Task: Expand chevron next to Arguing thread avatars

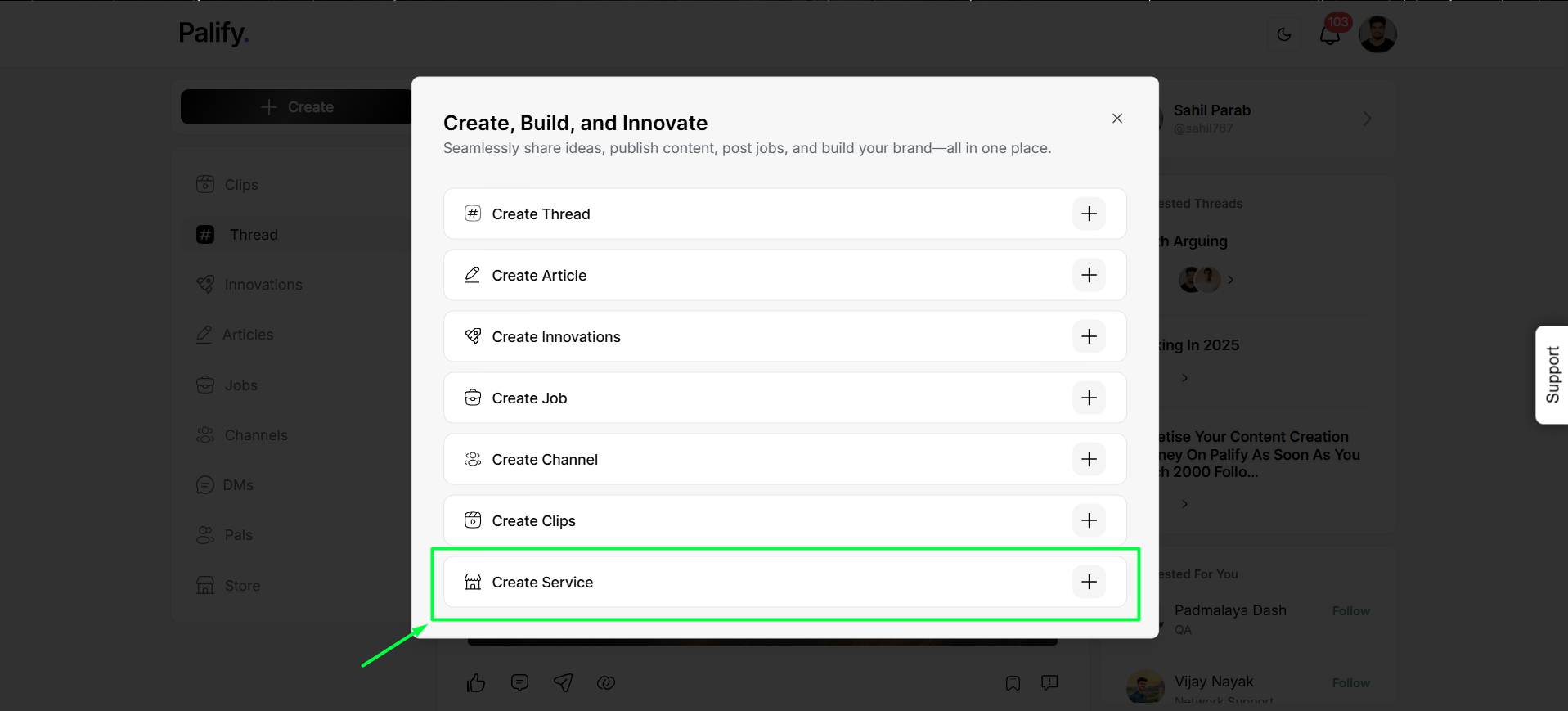Action: 1231,280
